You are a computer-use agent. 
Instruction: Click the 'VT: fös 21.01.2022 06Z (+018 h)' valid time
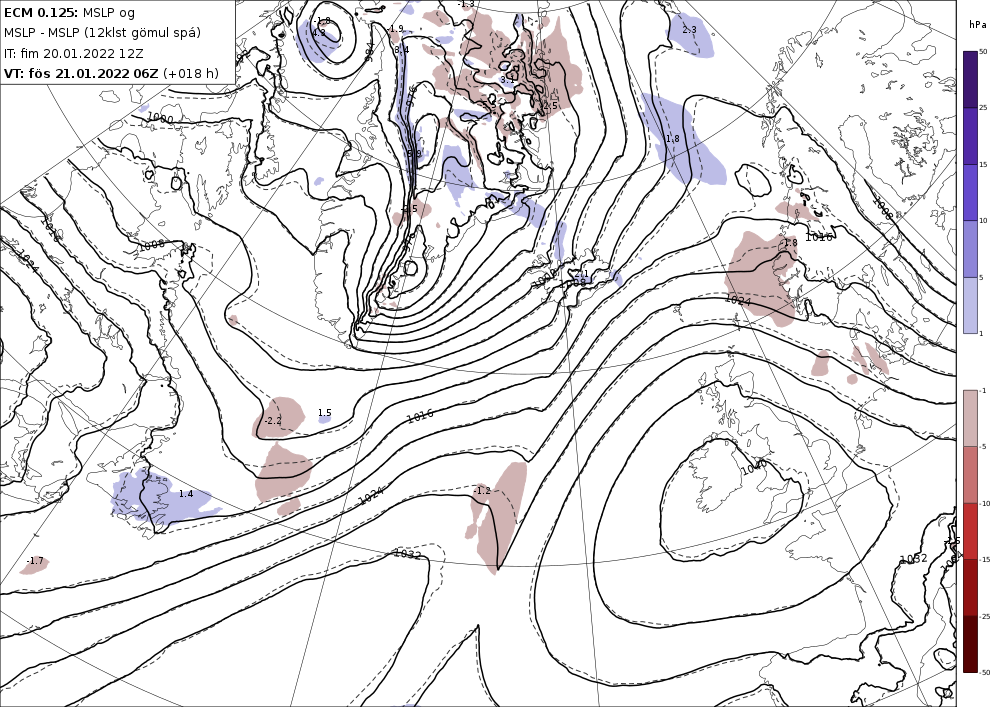(x=111, y=73)
